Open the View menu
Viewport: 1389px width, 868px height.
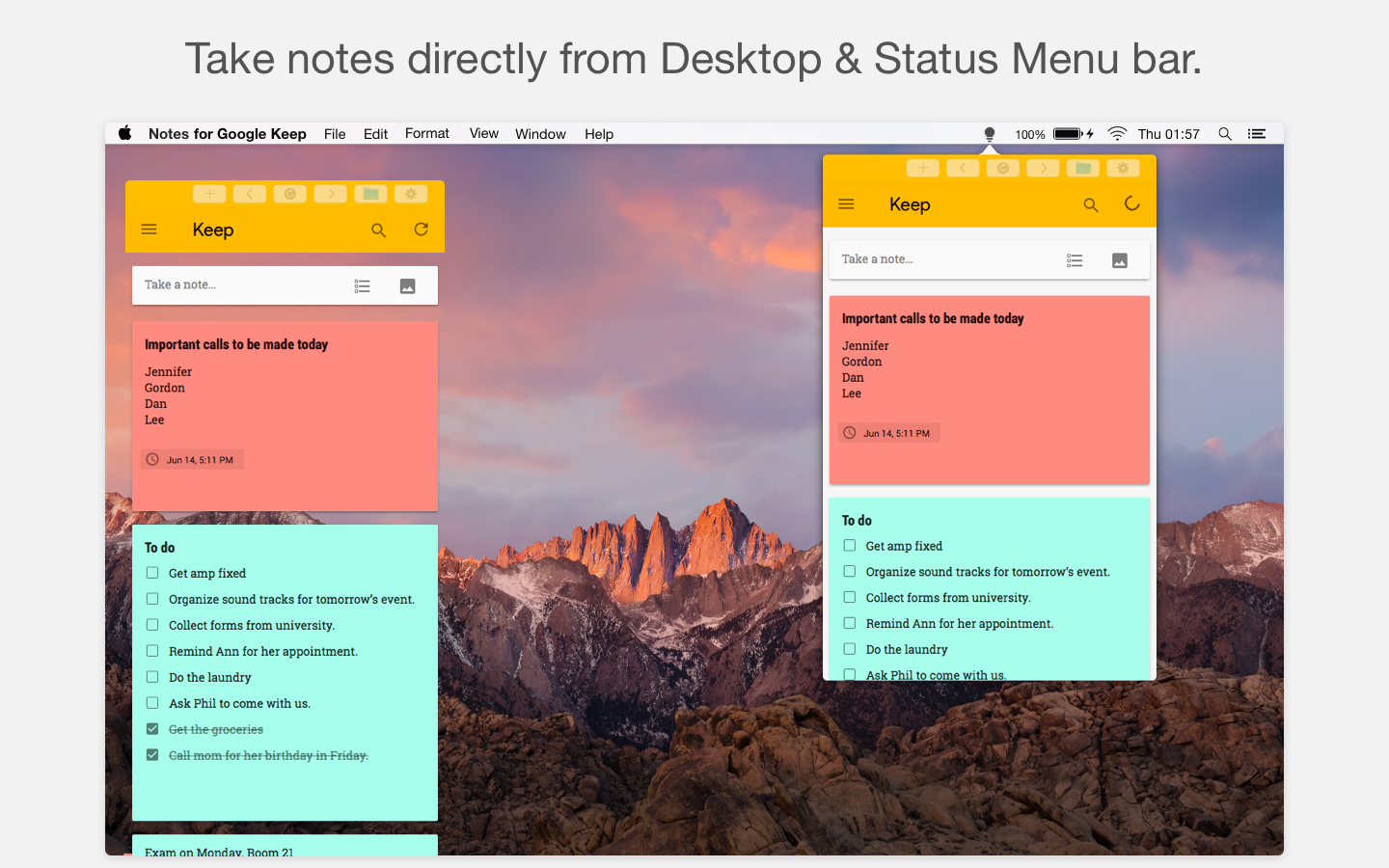484,133
